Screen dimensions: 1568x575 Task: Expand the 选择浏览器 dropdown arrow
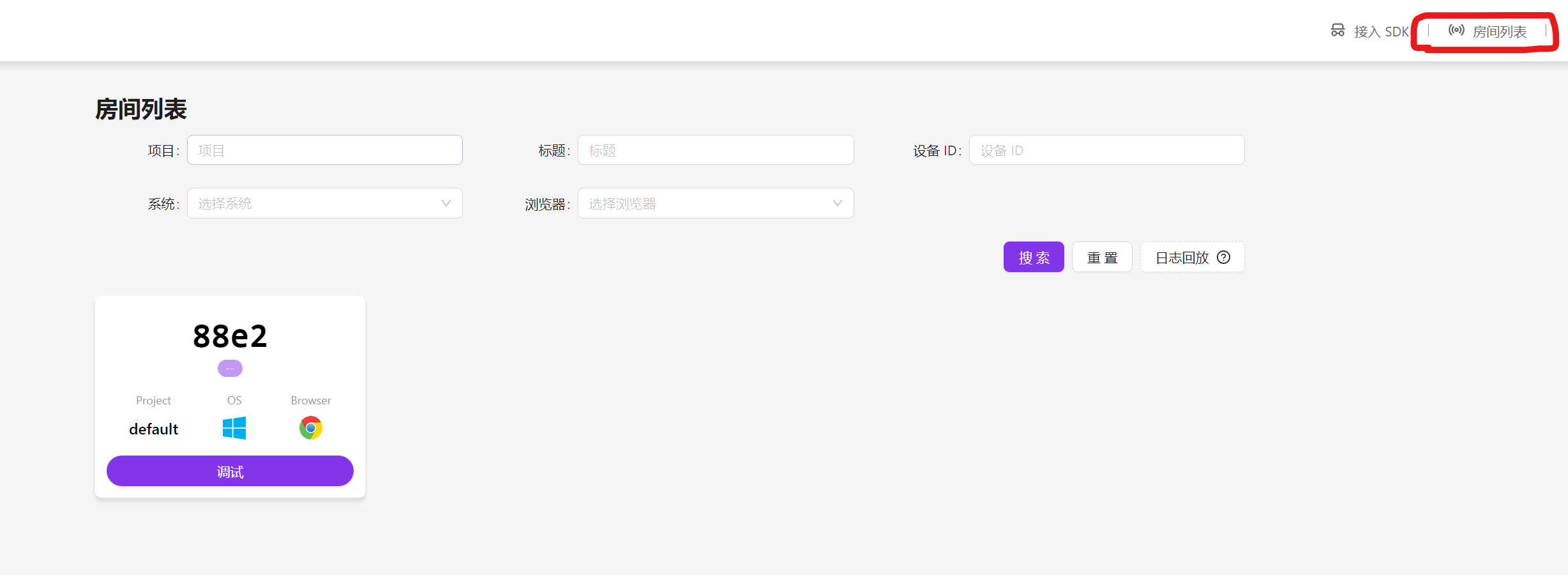(837, 204)
